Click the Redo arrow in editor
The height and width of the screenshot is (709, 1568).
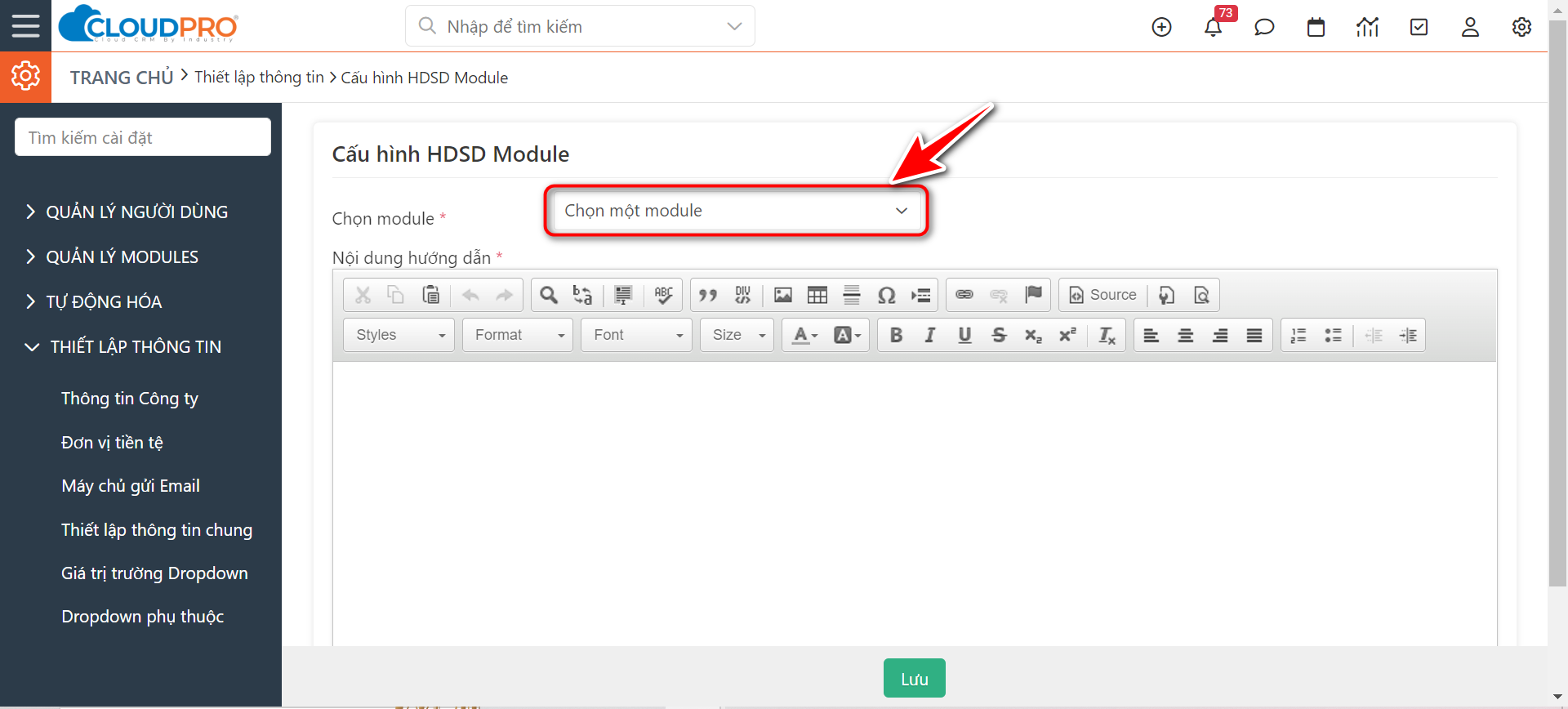(x=505, y=295)
